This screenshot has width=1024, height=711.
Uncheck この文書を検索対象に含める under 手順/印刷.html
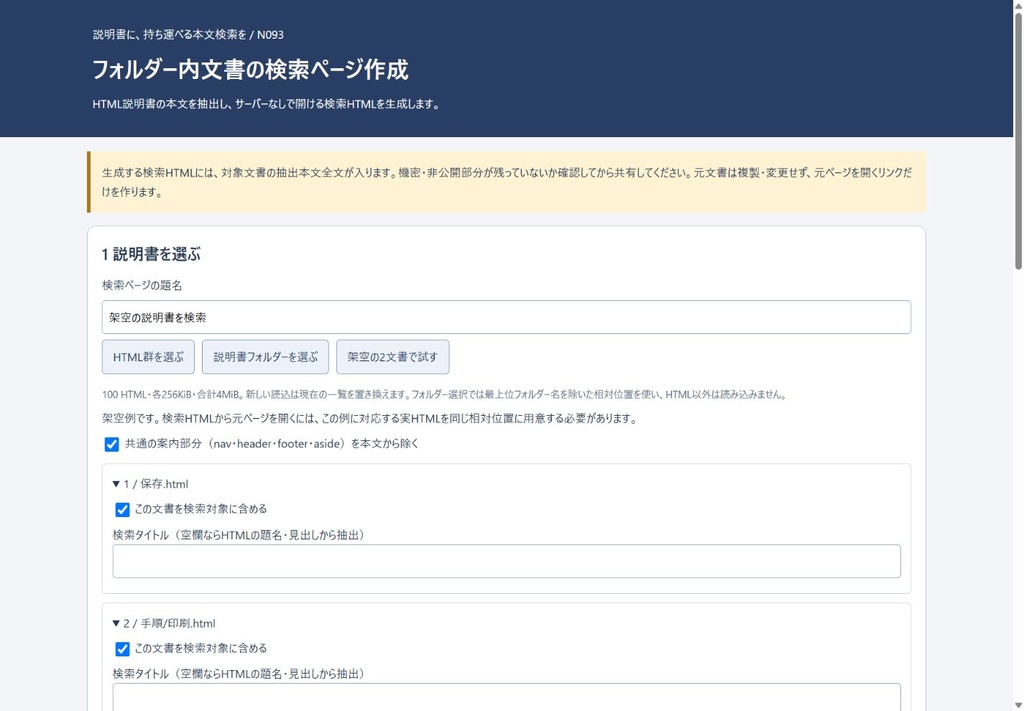(122, 649)
